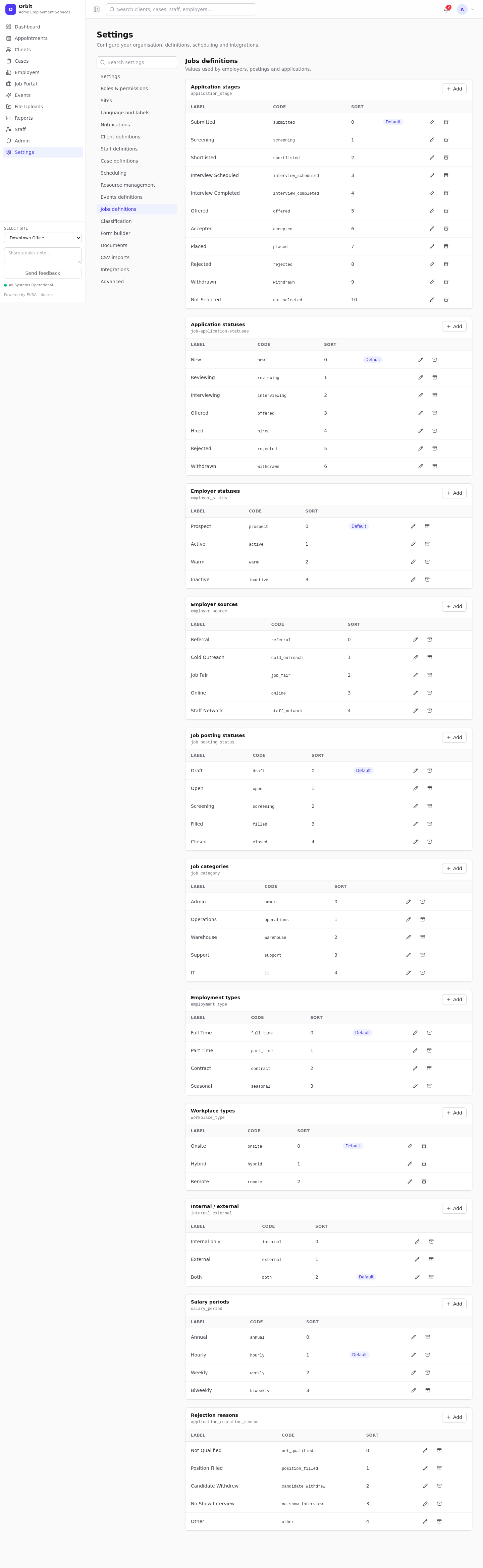Click the no_show_interview code cell
The image size is (483, 1568).
pyautogui.click(x=302, y=1504)
